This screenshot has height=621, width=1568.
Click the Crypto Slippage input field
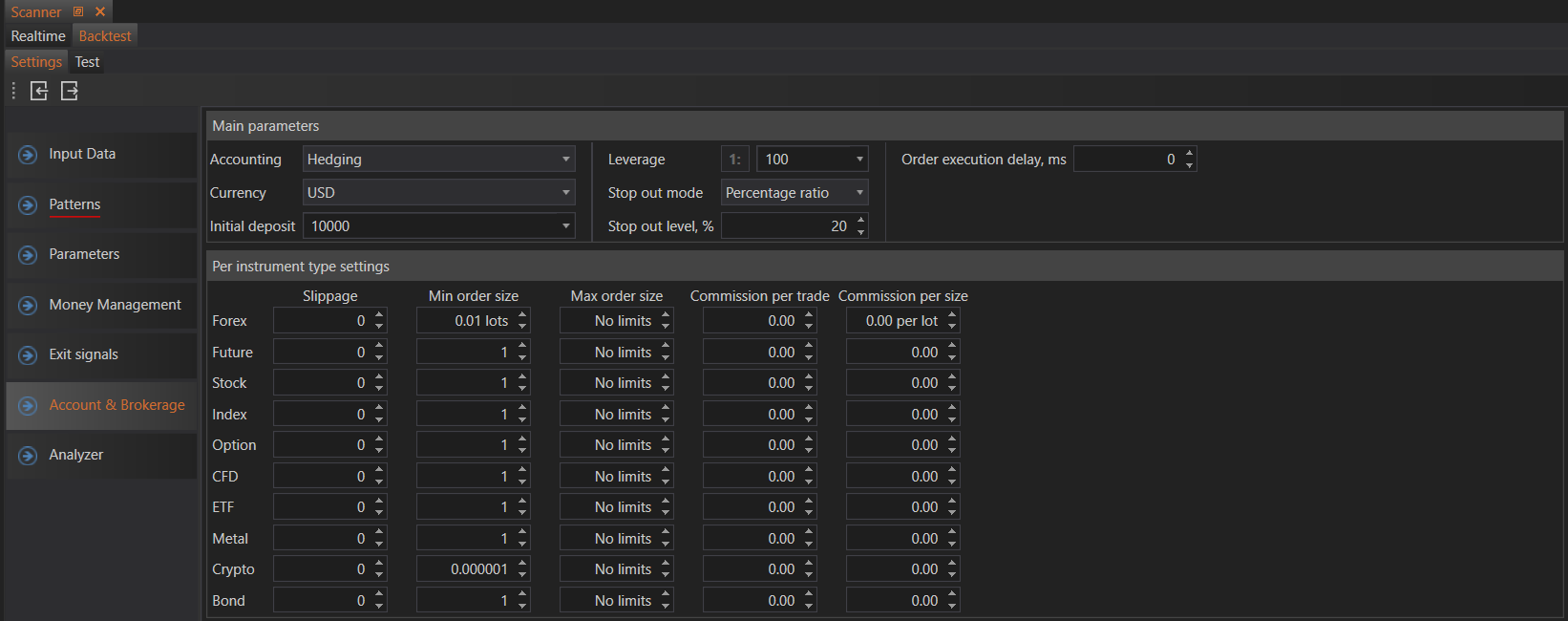322,569
